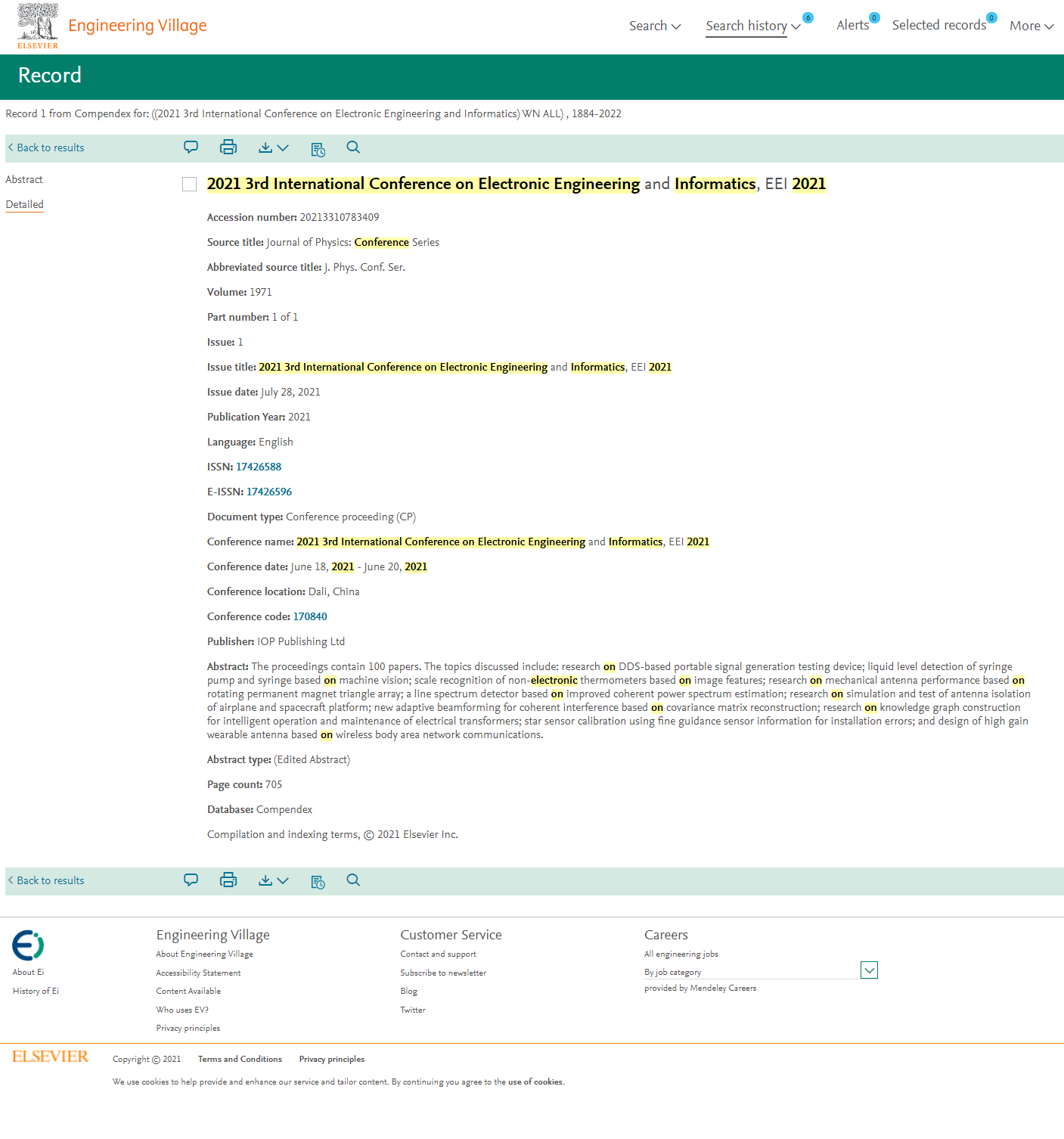Screen dimensions: 1064x1139
Task: Open About Engineering Village footer link
Action: pyautogui.click(x=204, y=954)
